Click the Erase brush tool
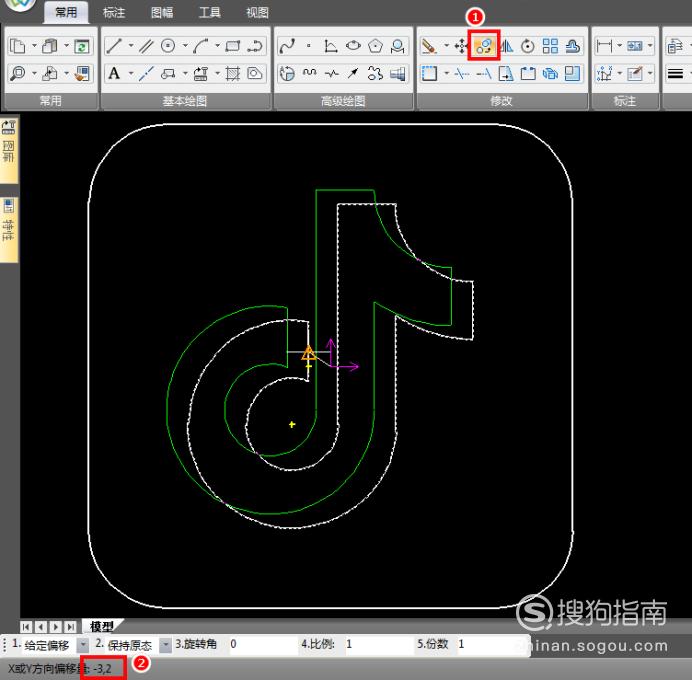This screenshot has width=692, height=680. point(429,45)
